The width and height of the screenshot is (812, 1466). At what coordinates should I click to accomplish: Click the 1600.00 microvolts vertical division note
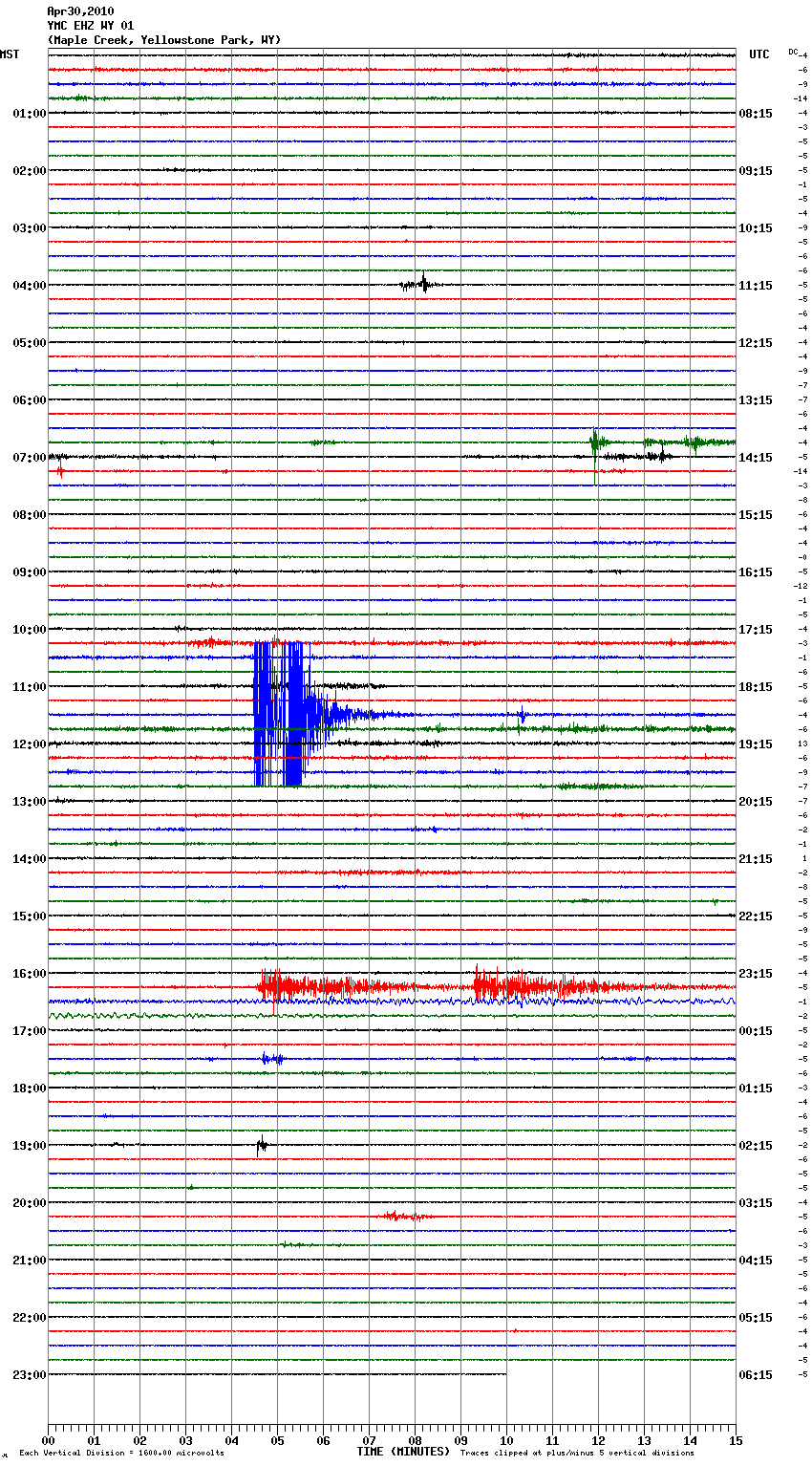point(121,1454)
